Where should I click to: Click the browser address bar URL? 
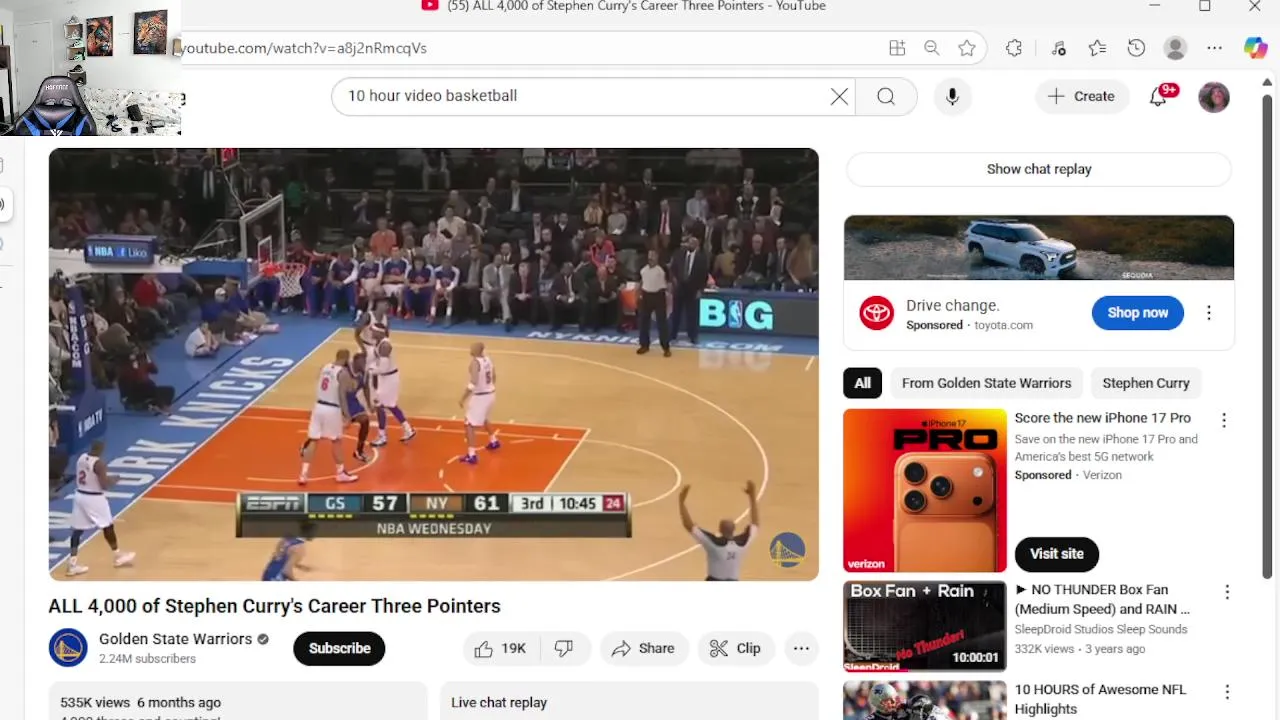(304, 48)
